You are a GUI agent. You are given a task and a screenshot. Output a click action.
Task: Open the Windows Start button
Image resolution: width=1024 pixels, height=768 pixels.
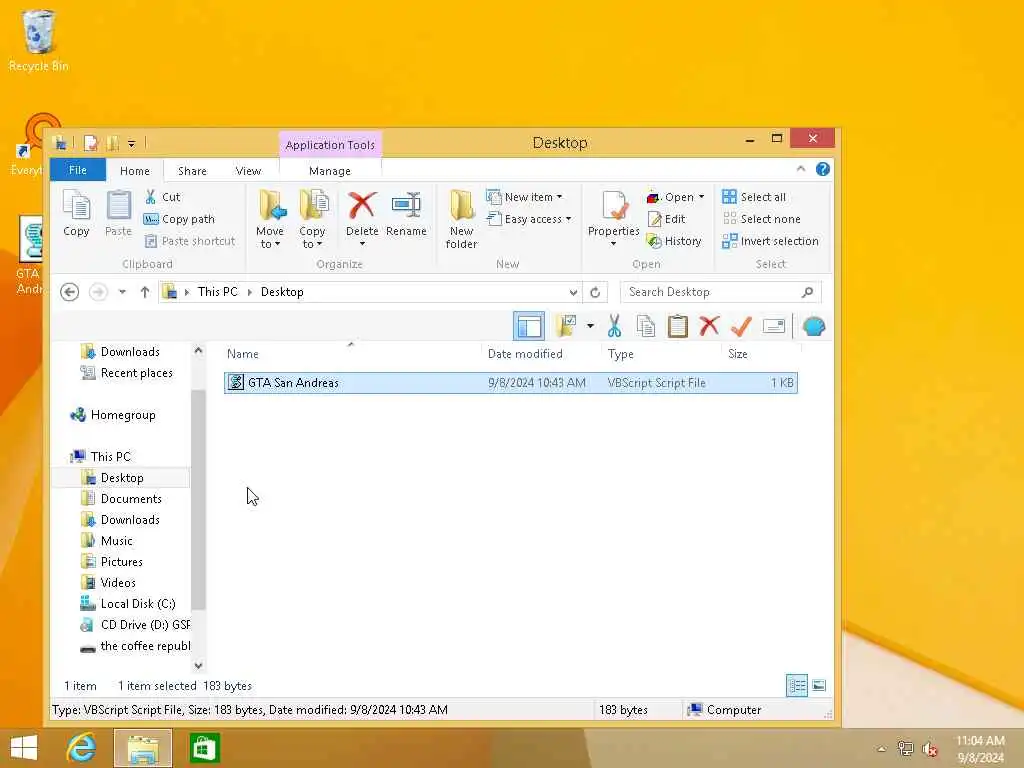coord(25,748)
